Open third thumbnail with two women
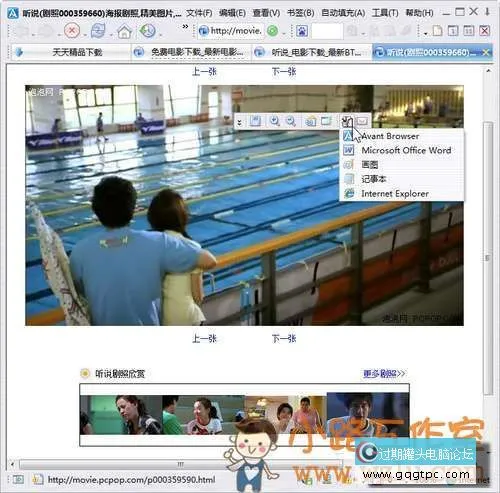Image resolution: width=500 pixels, height=493 pixels. click(286, 414)
